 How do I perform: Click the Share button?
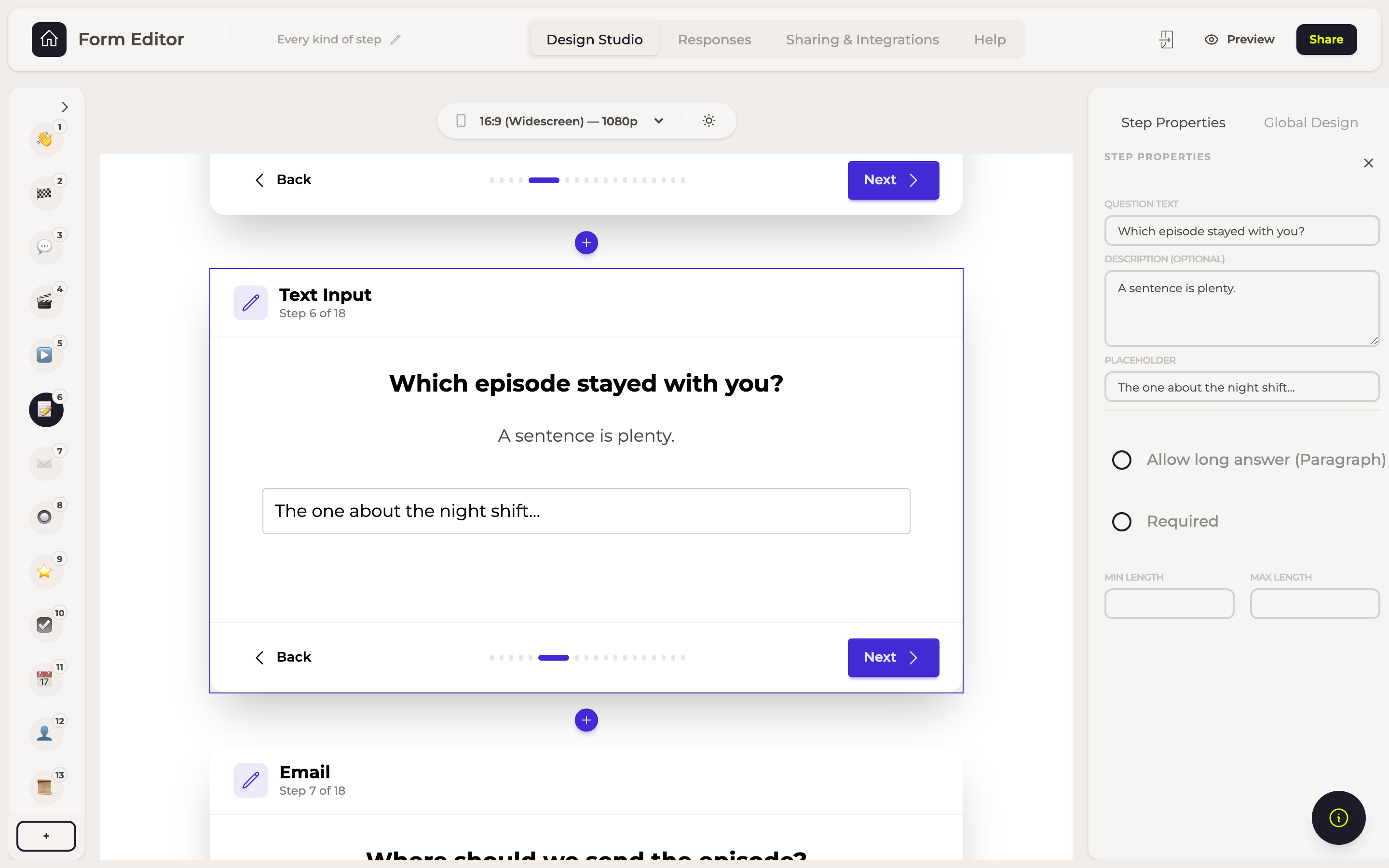tap(1326, 40)
